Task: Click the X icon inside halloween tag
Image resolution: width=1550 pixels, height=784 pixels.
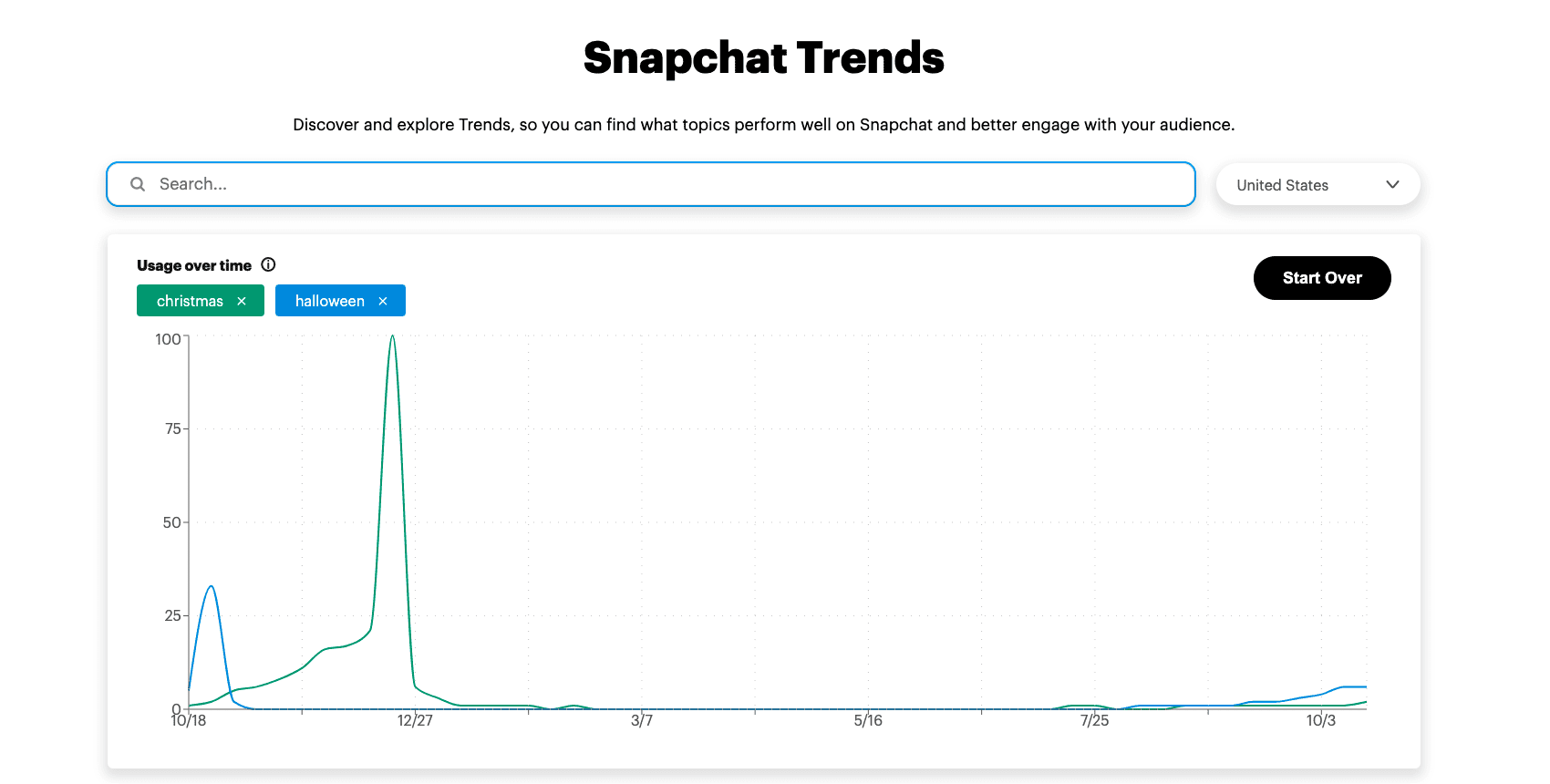Action: [x=382, y=300]
